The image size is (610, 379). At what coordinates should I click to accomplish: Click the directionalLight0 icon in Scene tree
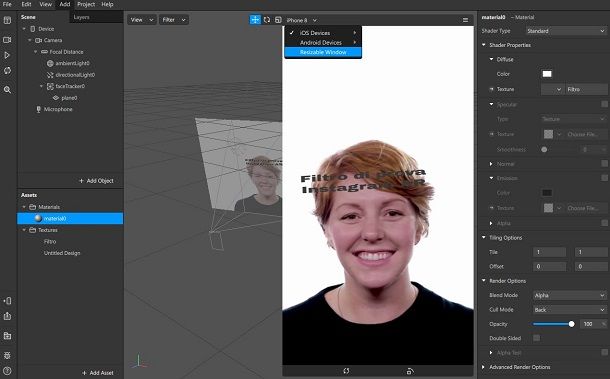pyautogui.click(x=50, y=75)
